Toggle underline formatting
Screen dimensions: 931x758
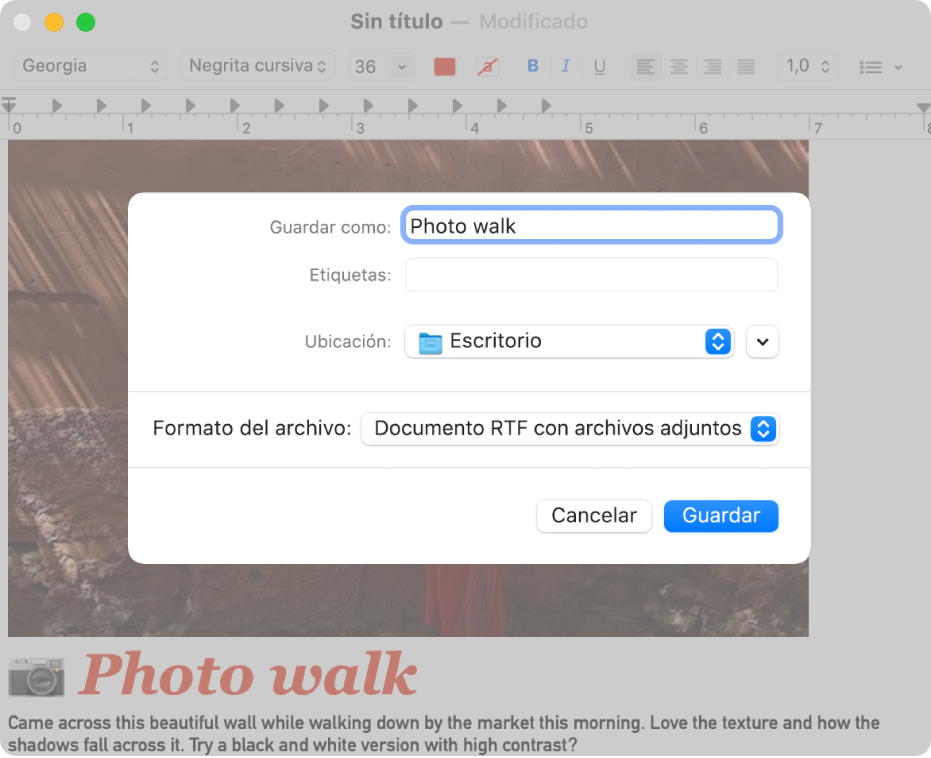click(x=599, y=66)
